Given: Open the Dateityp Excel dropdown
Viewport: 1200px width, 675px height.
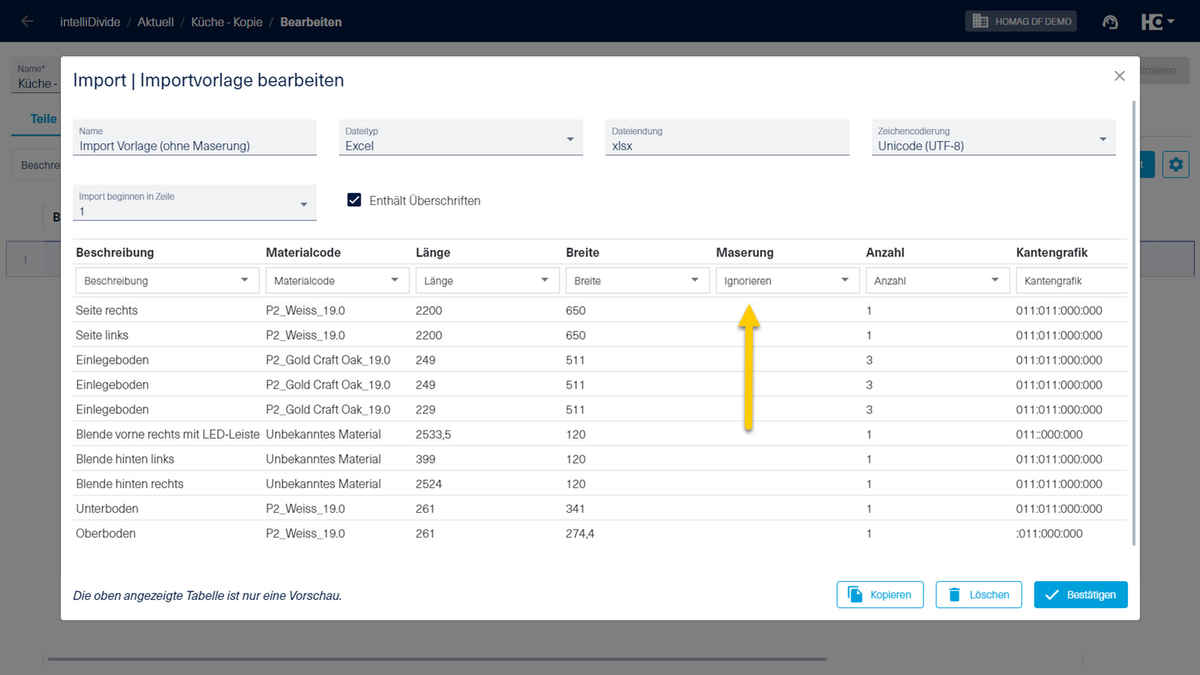Looking at the screenshot, I should click(x=461, y=138).
